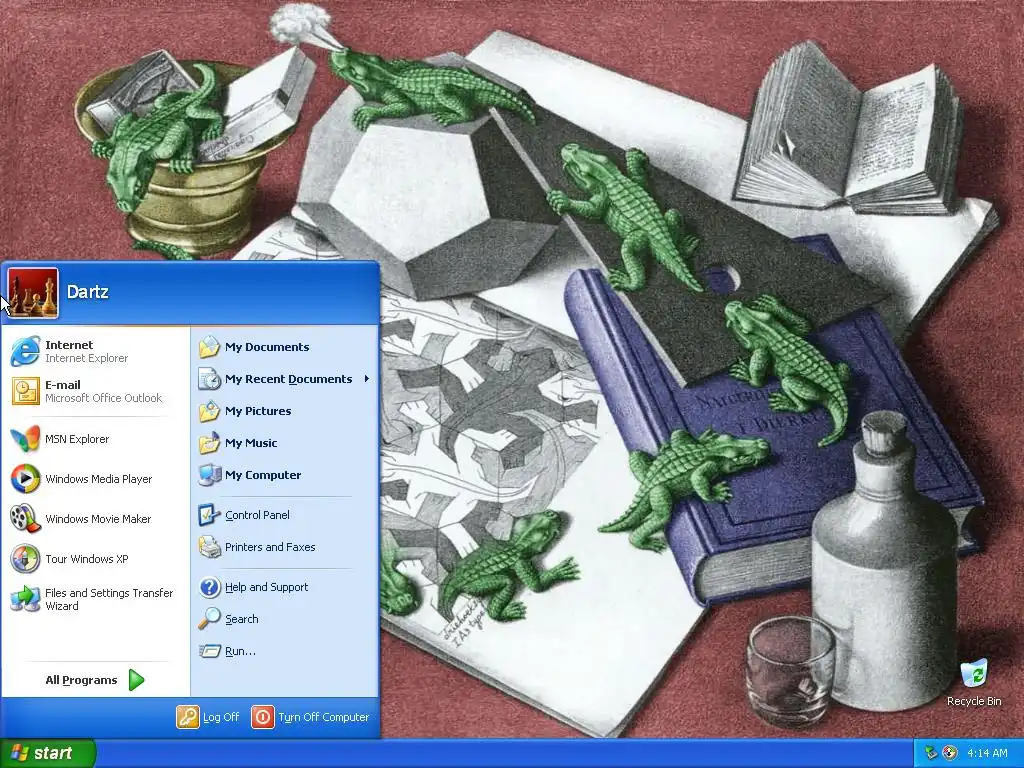Click the Dartz user name
1024x768 pixels.
[88, 291]
